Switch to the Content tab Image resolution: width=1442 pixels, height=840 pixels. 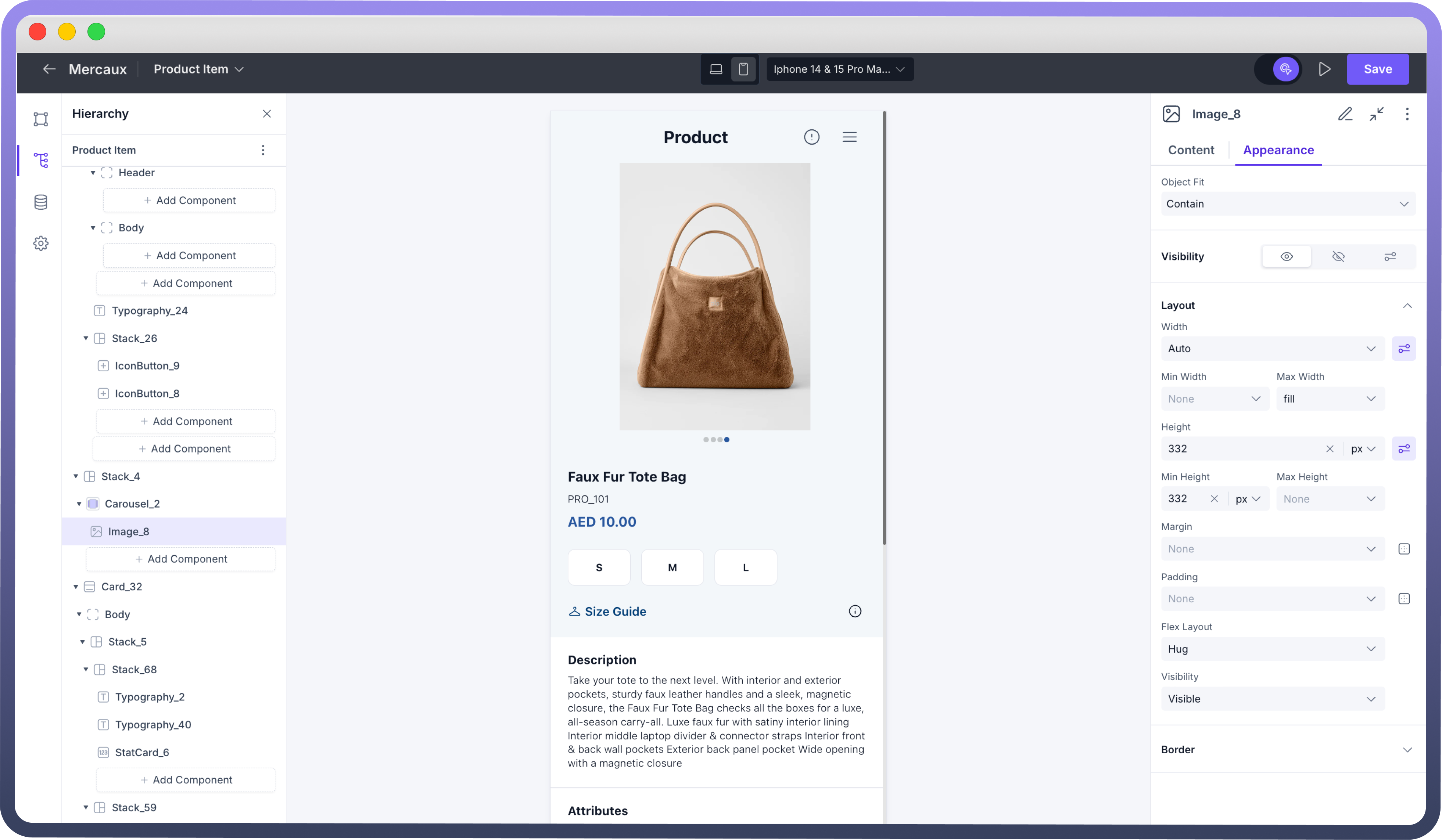pyautogui.click(x=1191, y=150)
